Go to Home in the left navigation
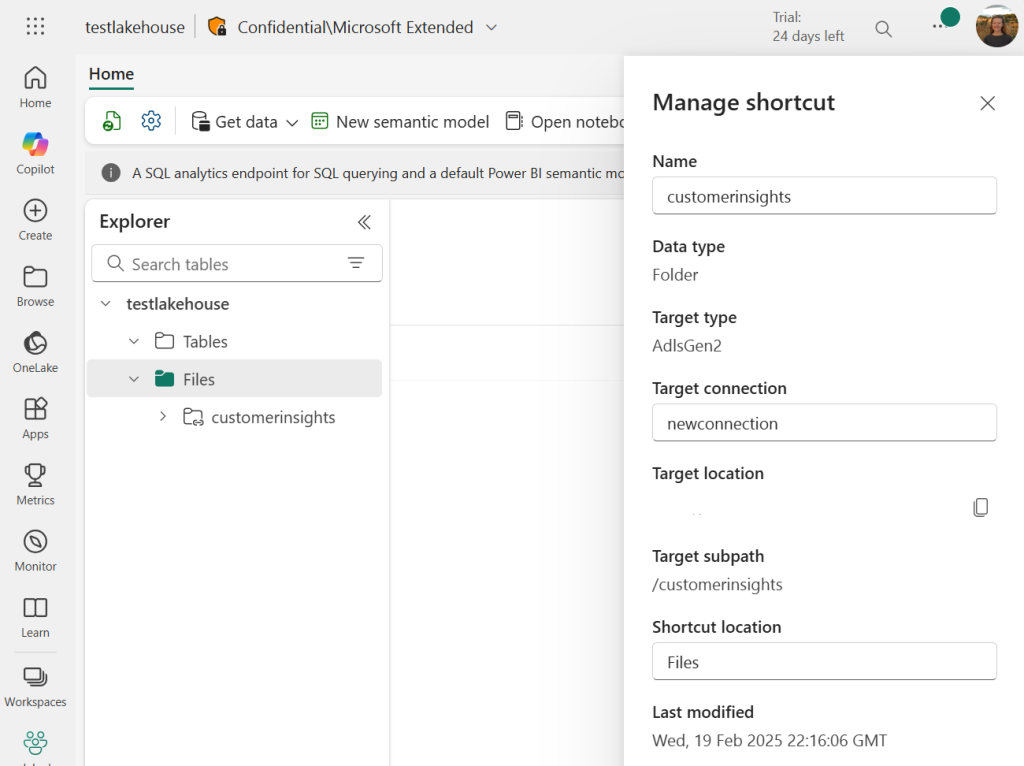The height and width of the screenshot is (766, 1024). pyautogui.click(x=35, y=87)
